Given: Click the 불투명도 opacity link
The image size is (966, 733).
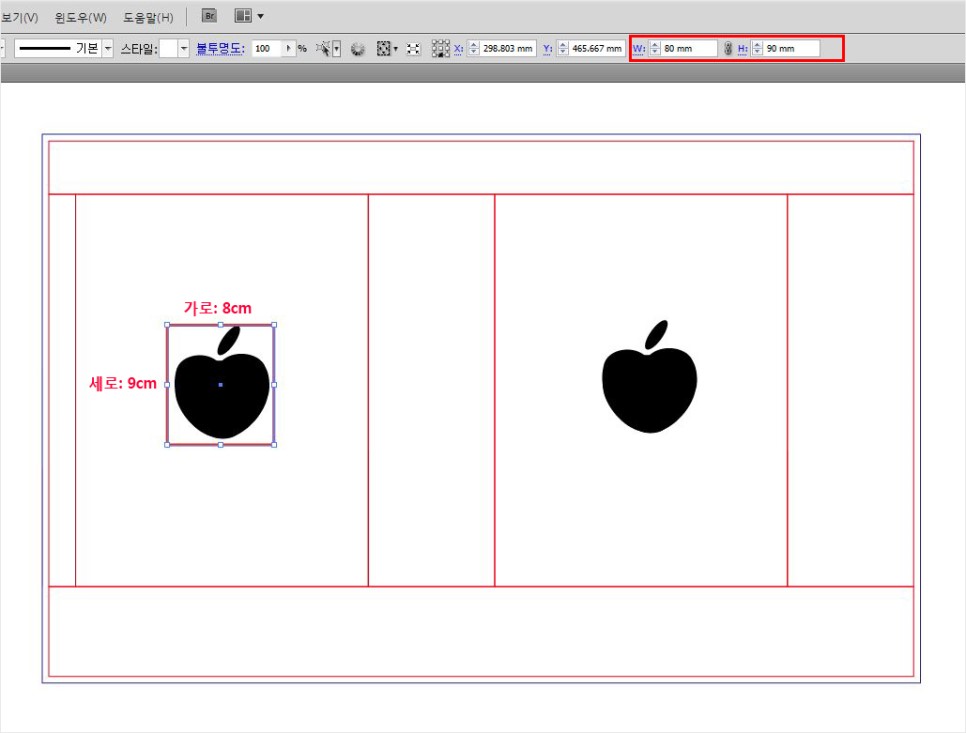Looking at the screenshot, I should pyautogui.click(x=220, y=48).
